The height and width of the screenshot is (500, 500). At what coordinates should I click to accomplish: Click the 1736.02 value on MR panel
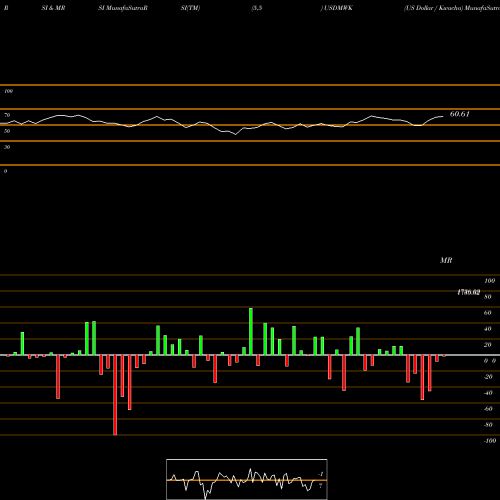click(x=468, y=292)
